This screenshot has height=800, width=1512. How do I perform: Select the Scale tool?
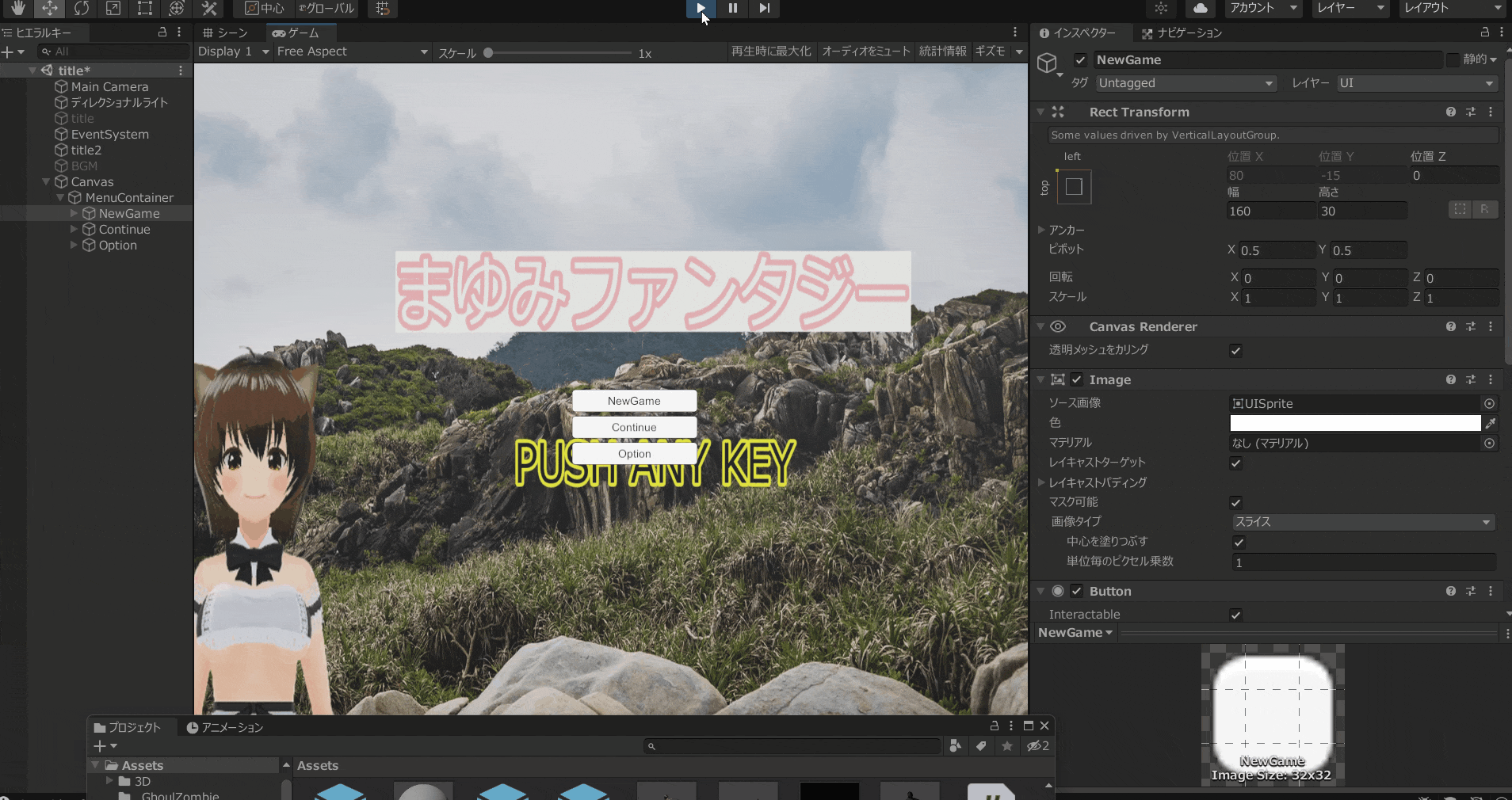click(x=113, y=8)
